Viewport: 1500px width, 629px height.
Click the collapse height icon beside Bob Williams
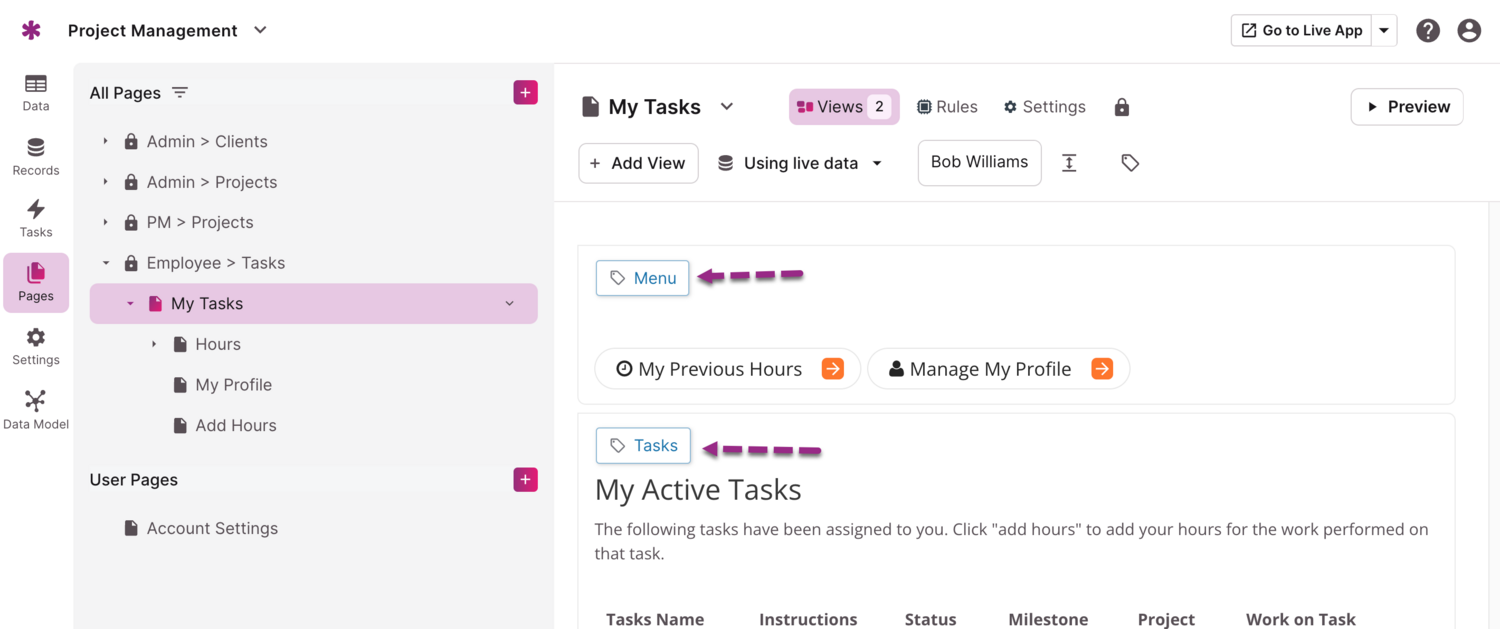[1069, 163]
